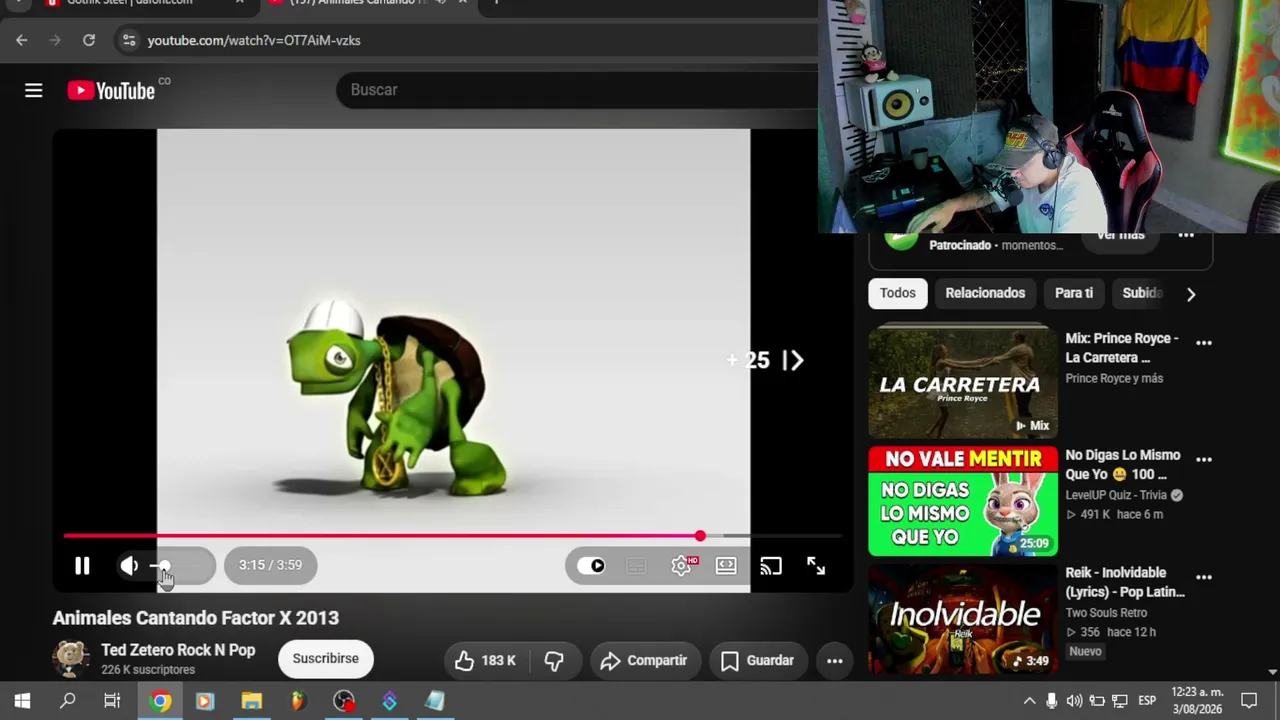Close the Animales Cantando browser tab
This screenshot has width=1280, height=720.
tap(462, 3)
